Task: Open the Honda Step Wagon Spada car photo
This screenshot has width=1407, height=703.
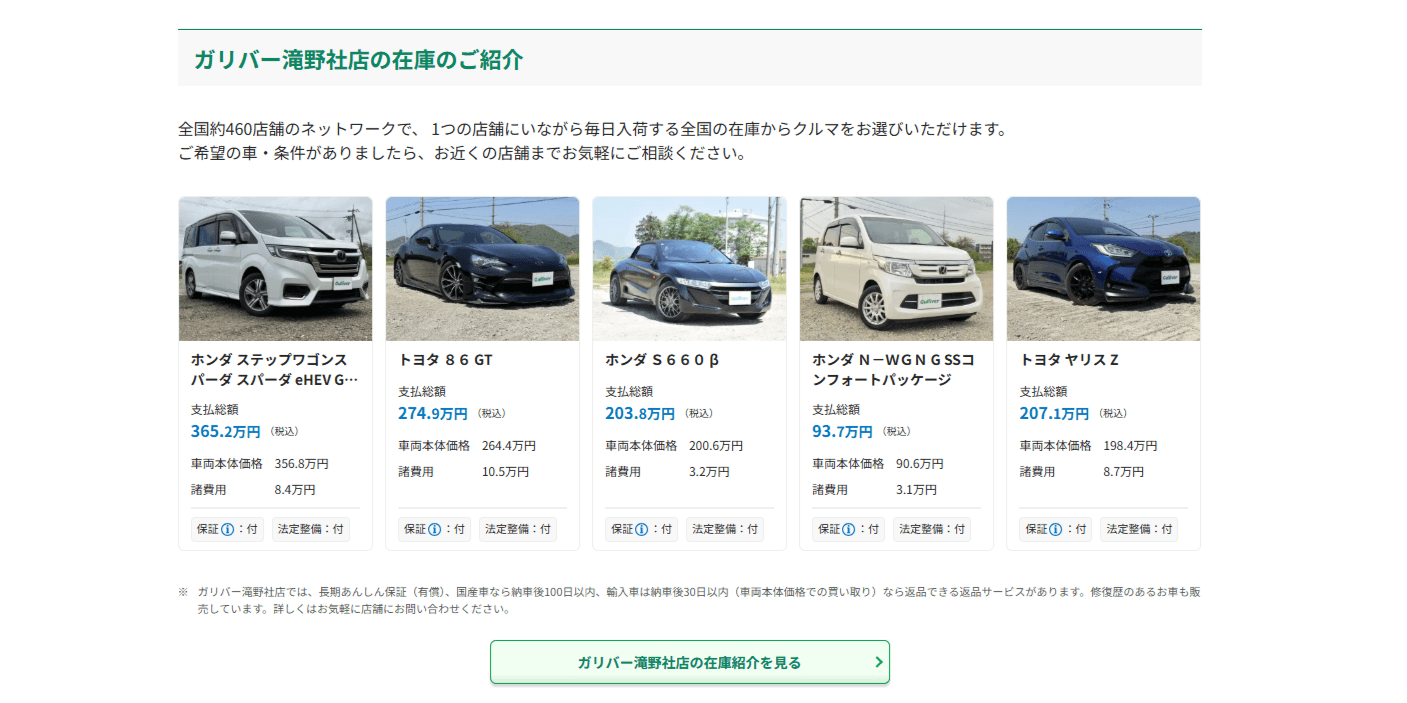Action: (275, 269)
